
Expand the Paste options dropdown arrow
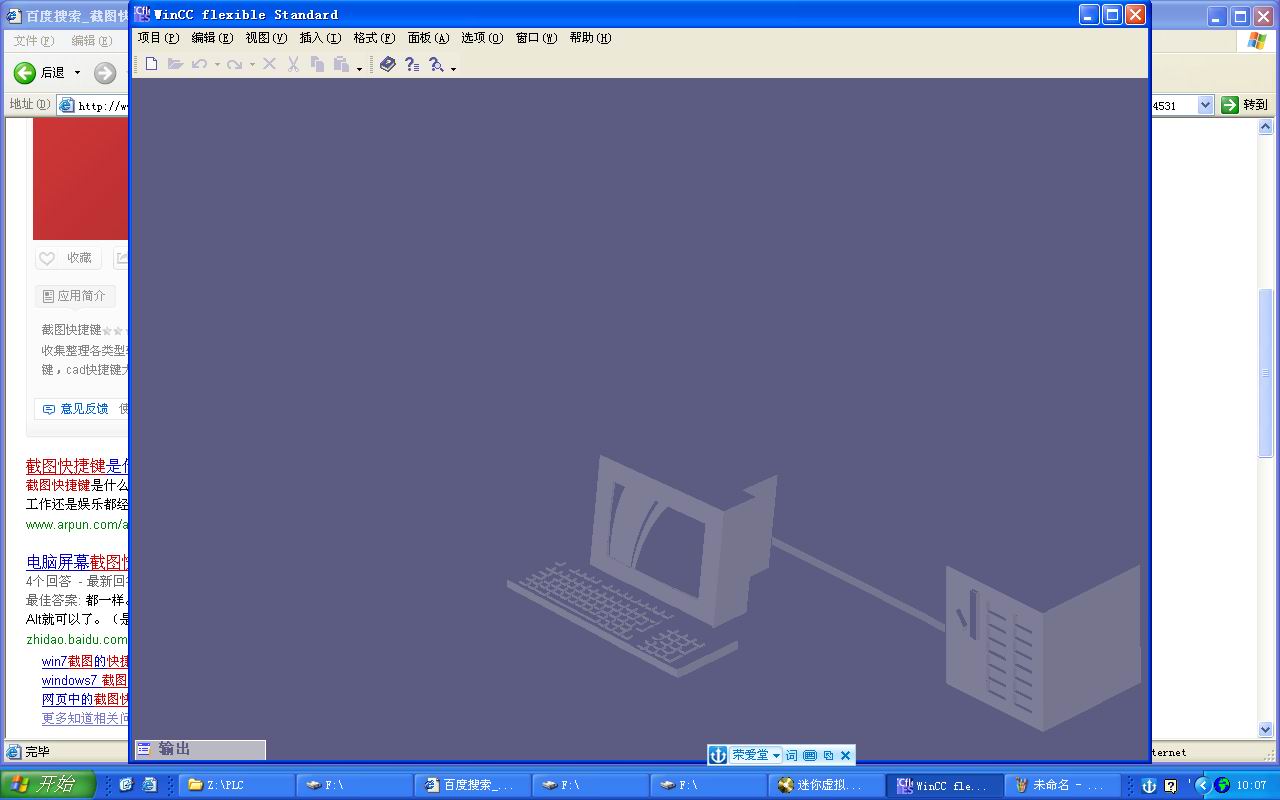pos(359,68)
